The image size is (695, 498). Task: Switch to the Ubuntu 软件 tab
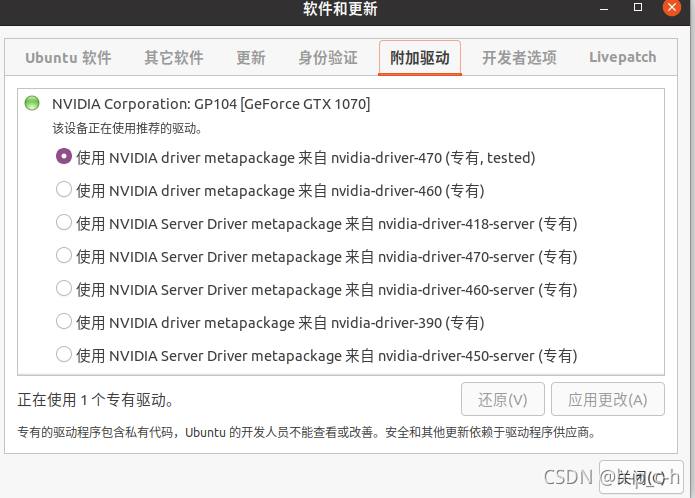[x=68, y=58]
